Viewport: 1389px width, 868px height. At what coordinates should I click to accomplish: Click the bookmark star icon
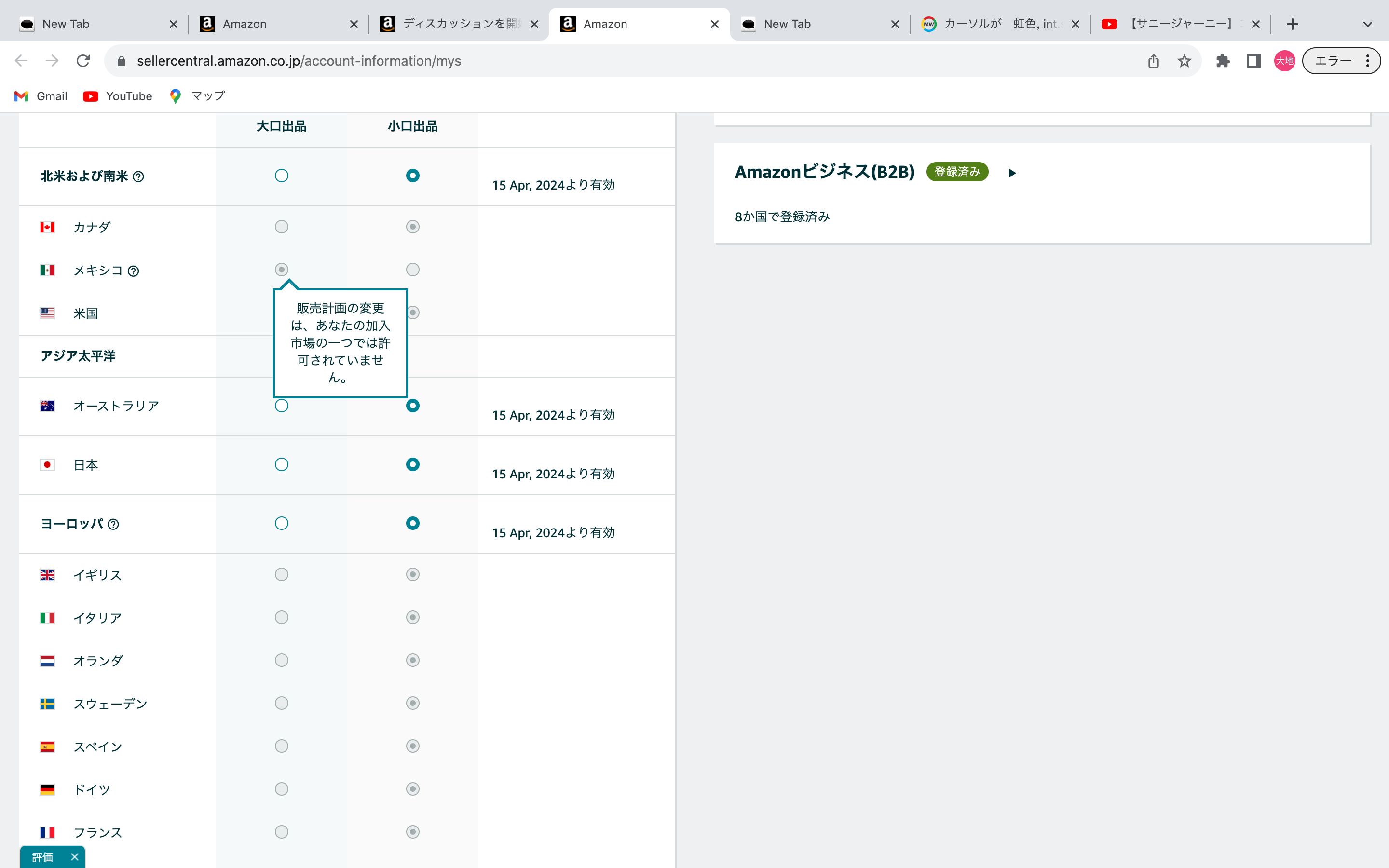point(1184,61)
